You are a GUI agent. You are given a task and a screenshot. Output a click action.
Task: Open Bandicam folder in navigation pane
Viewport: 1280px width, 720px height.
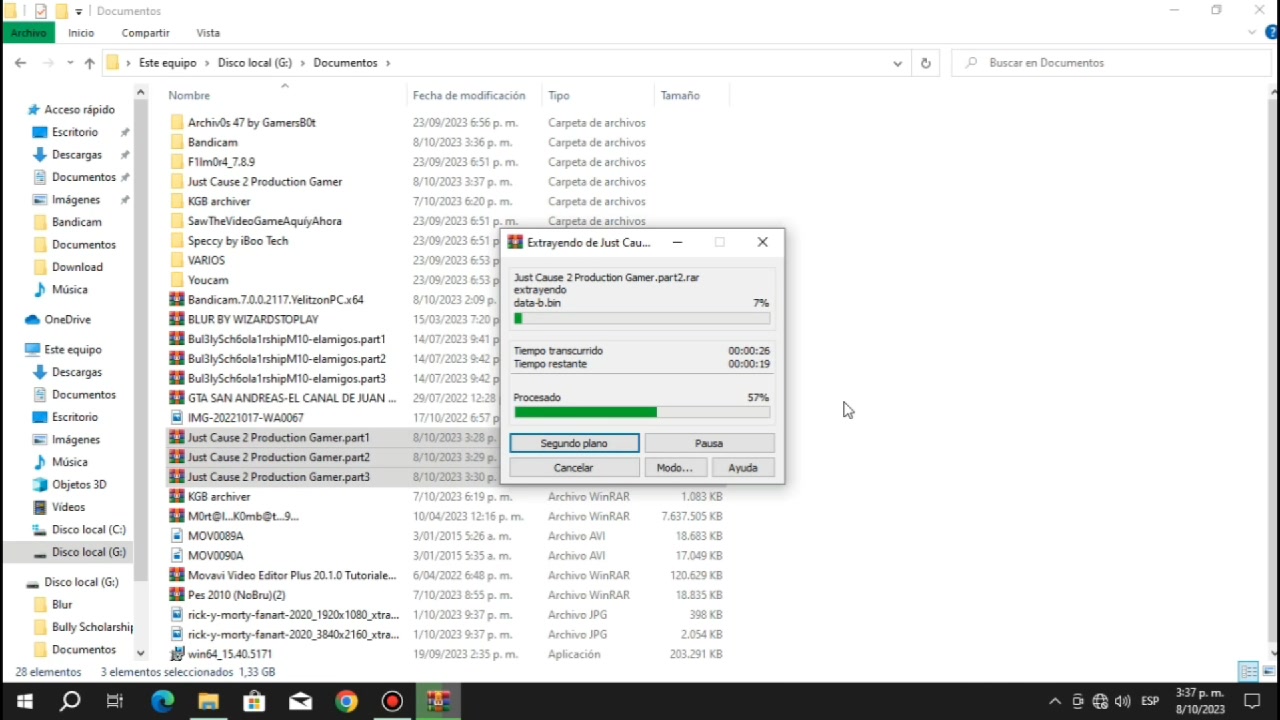point(77,222)
